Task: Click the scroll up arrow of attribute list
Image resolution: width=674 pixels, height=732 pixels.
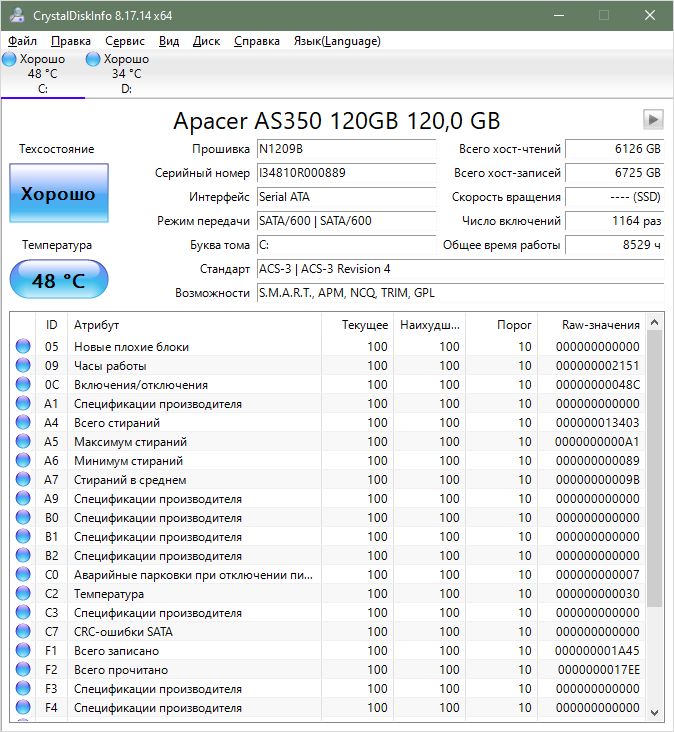Action: (654, 322)
